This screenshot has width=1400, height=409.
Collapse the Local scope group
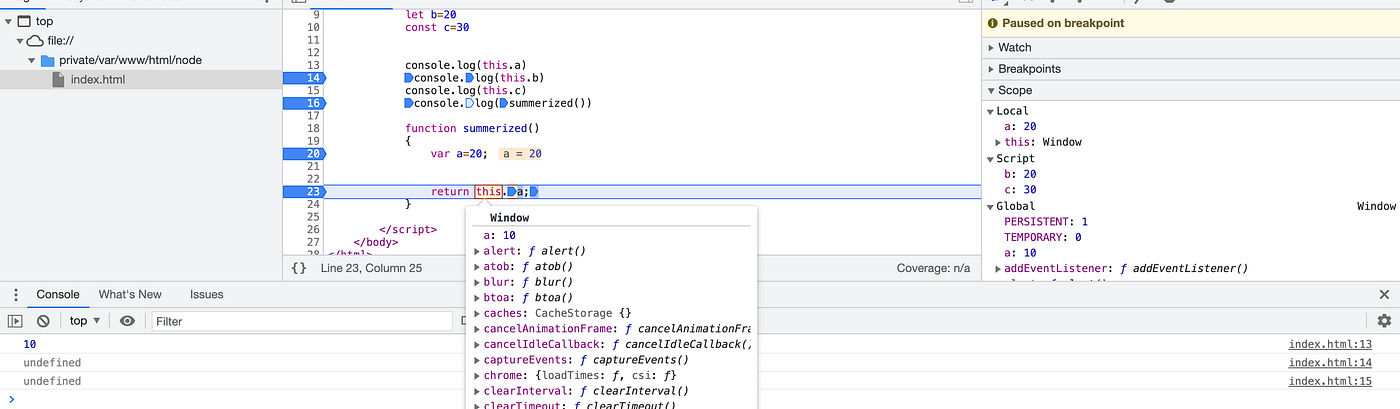991,111
